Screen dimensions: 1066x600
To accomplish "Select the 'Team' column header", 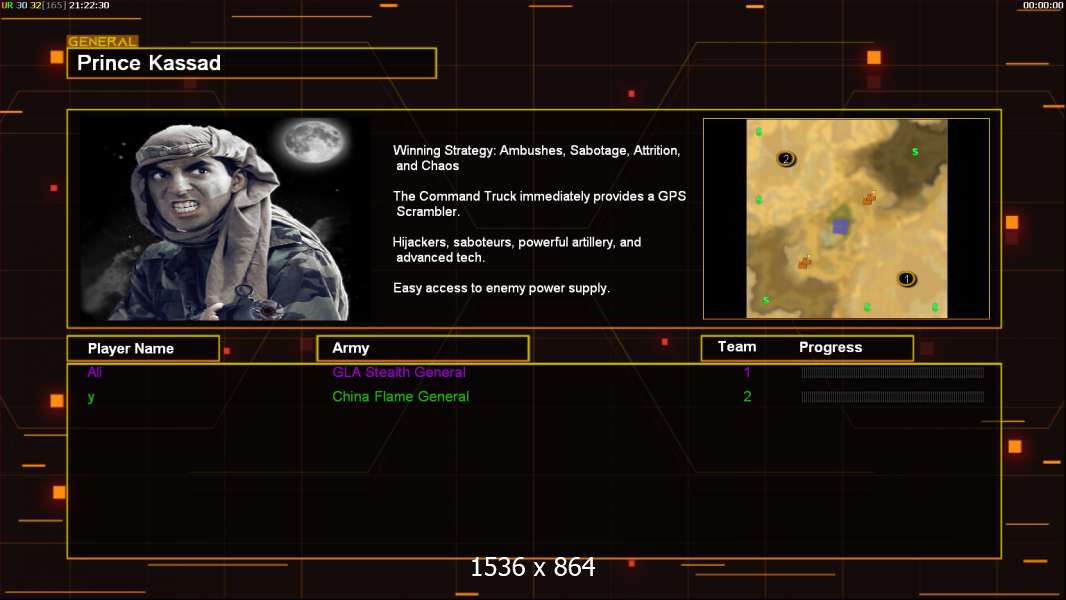I will (x=737, y=347).
